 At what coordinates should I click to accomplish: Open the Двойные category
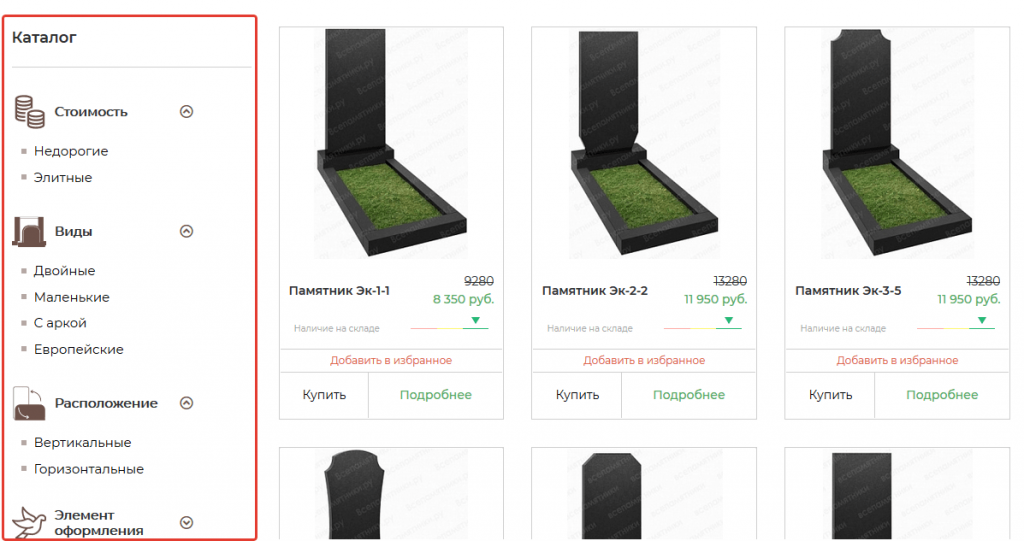coord(65,270)
